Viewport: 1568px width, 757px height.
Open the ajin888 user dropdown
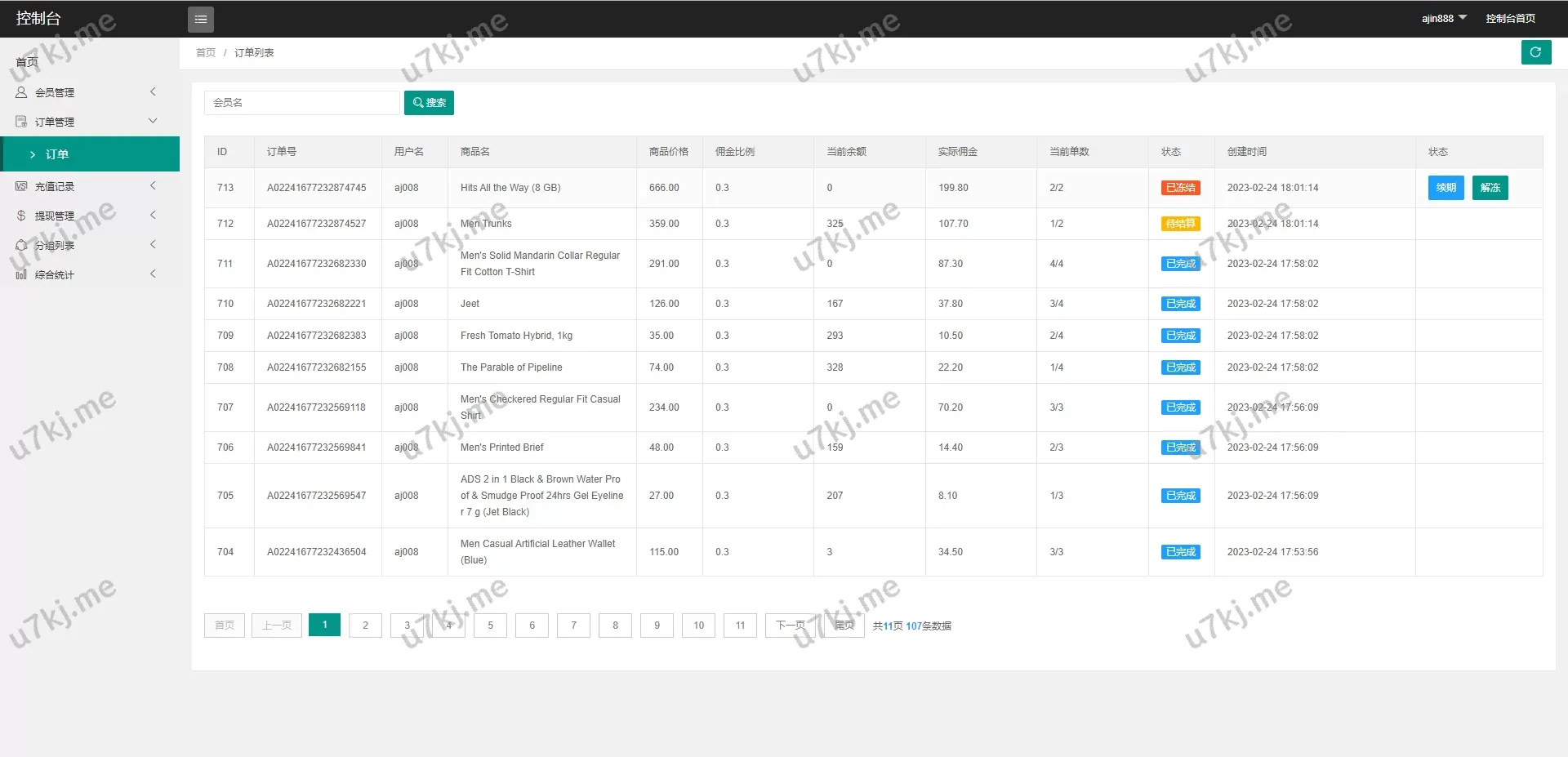[1443, 18]
